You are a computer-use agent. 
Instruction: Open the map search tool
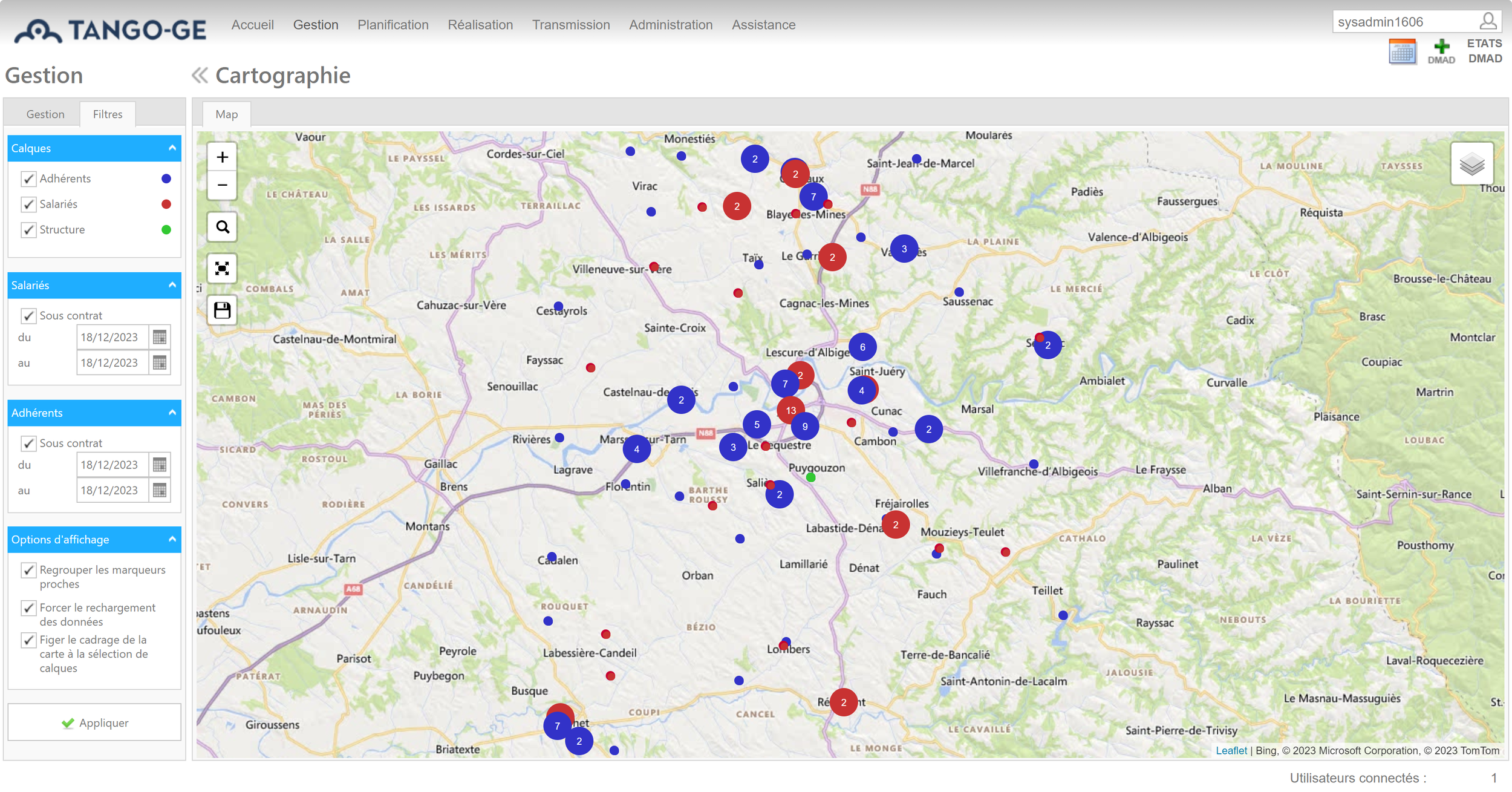[222, 227]
